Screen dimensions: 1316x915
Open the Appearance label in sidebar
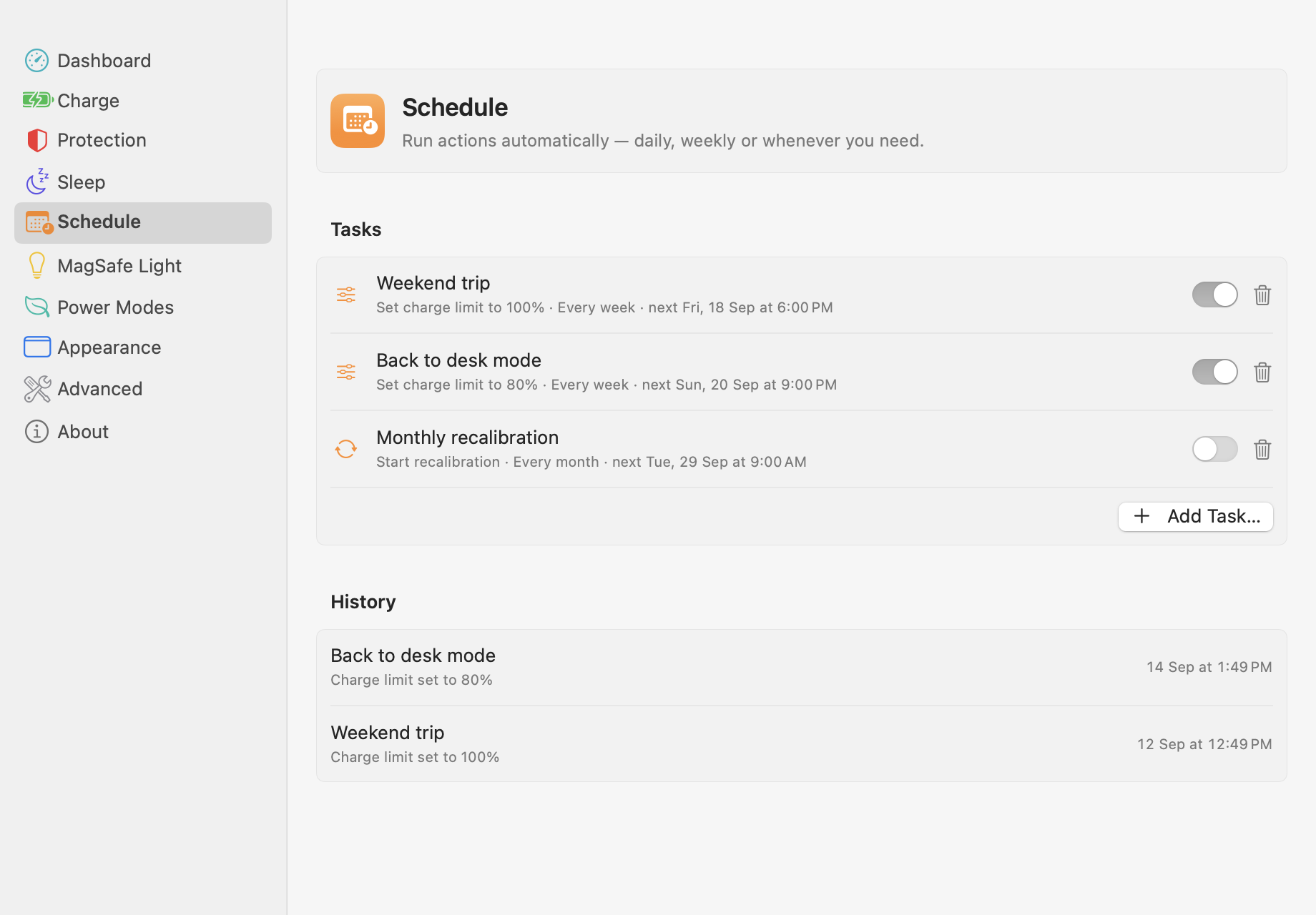(x=109, y=347)
